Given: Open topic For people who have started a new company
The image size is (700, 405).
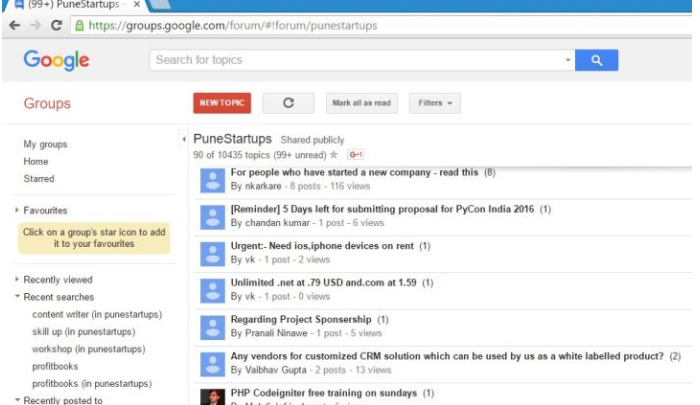Looking at the screenshot, I should tap(354, 172).
